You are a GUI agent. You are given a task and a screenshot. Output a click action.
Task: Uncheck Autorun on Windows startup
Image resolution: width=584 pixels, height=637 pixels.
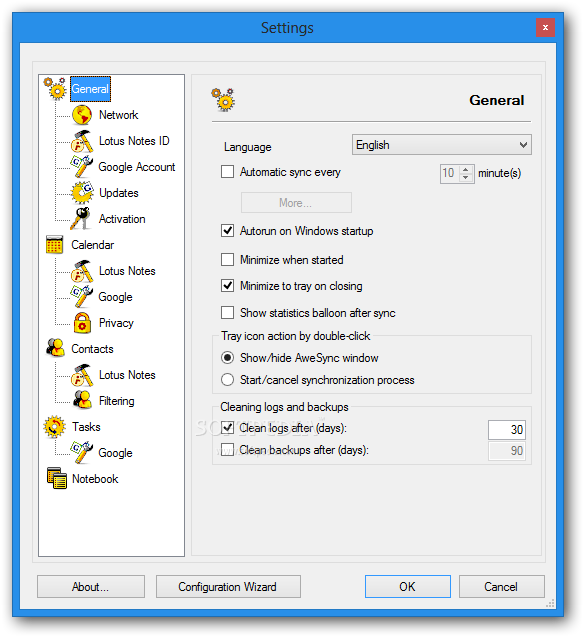pyautogui.click(x=227, y=231)
